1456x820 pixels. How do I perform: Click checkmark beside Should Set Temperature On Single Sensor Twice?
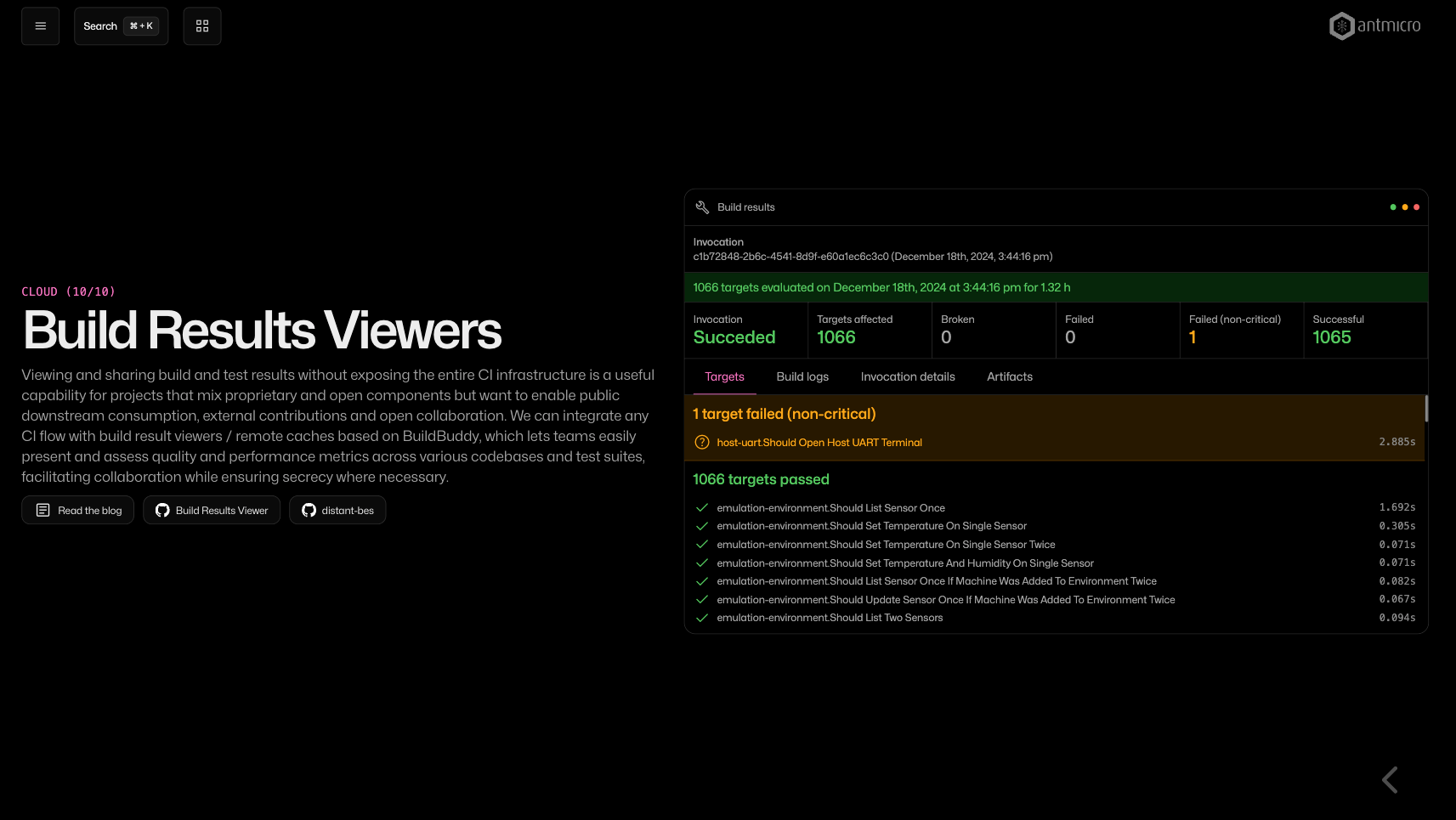click(x=702, y=545)
